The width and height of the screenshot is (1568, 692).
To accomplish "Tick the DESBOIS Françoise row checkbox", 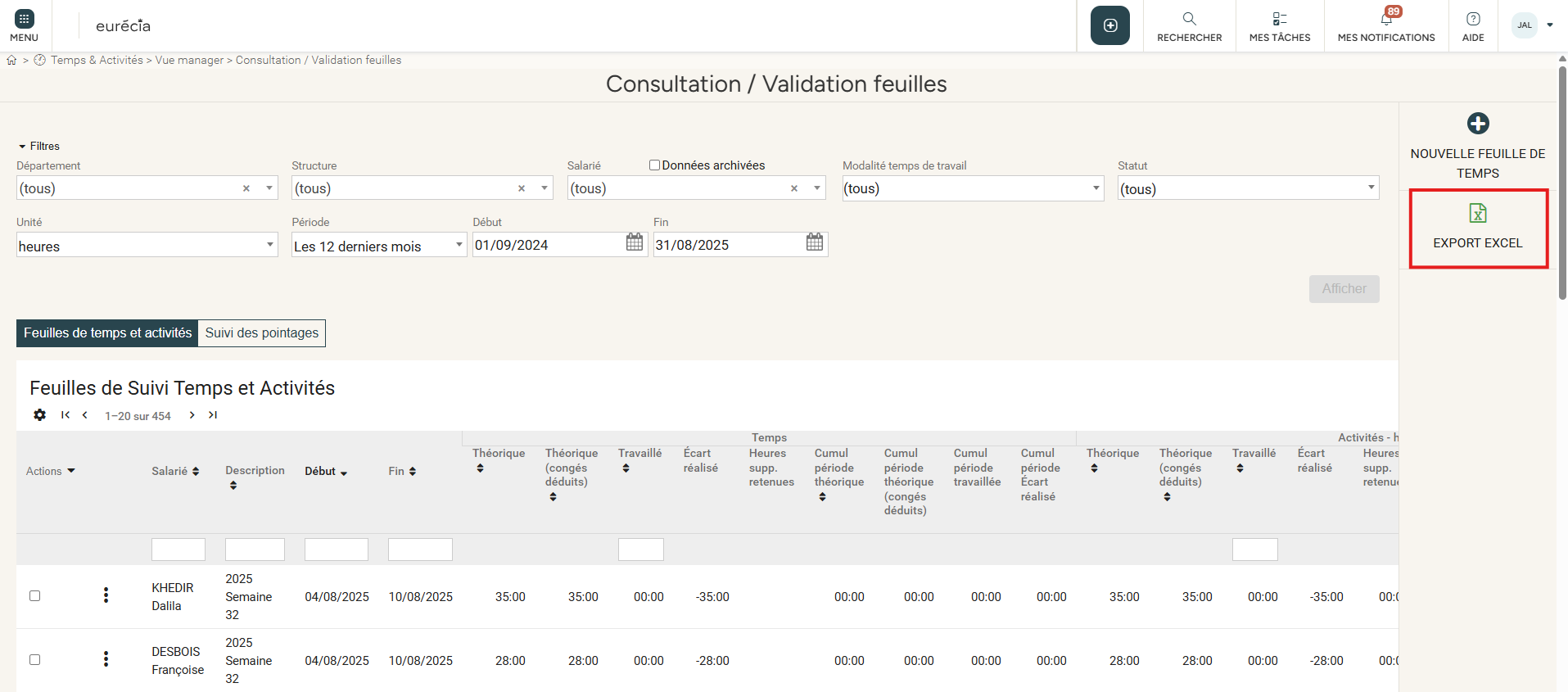I will (35, 660).
